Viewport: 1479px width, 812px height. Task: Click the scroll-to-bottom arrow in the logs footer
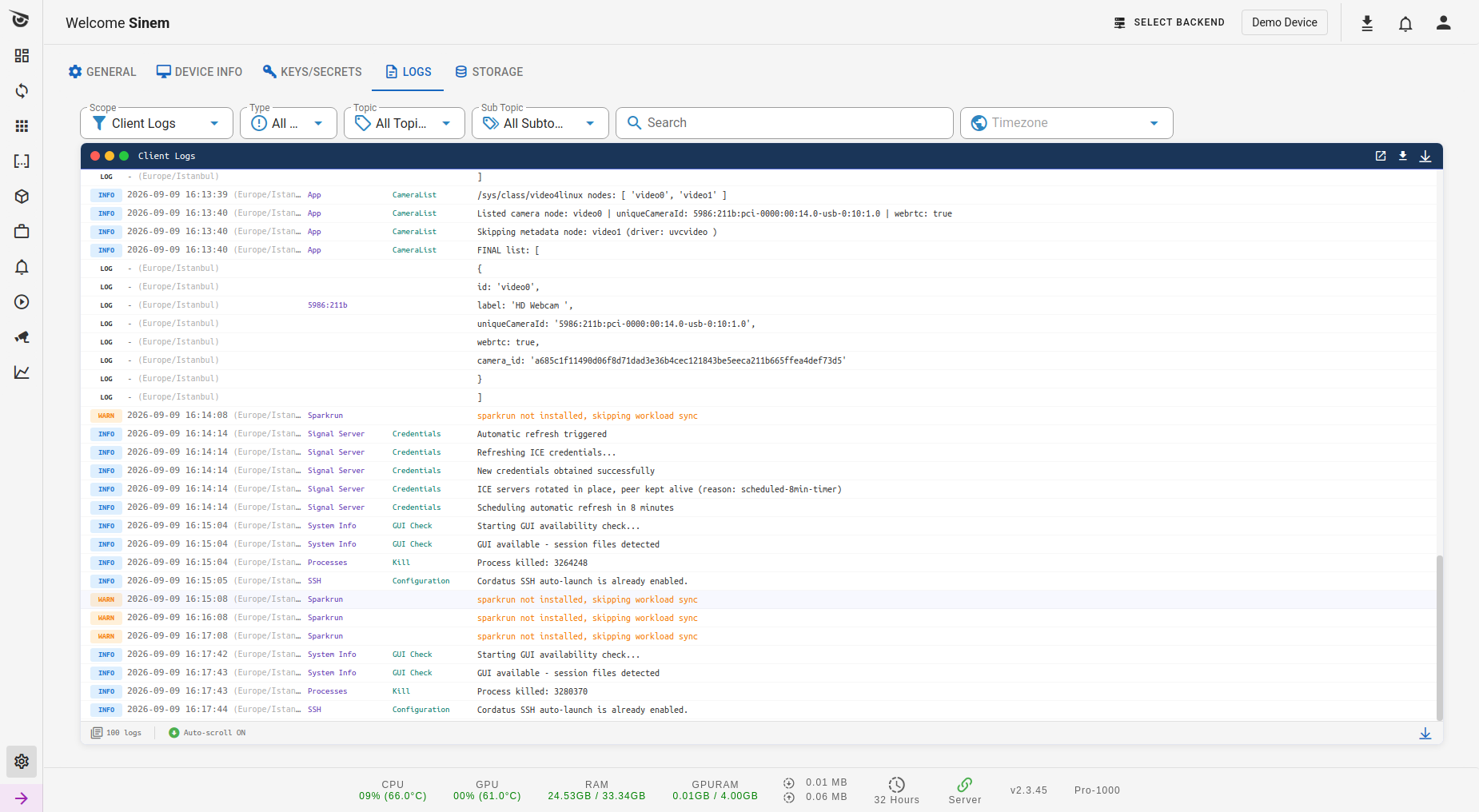[x=1425, y=733]
